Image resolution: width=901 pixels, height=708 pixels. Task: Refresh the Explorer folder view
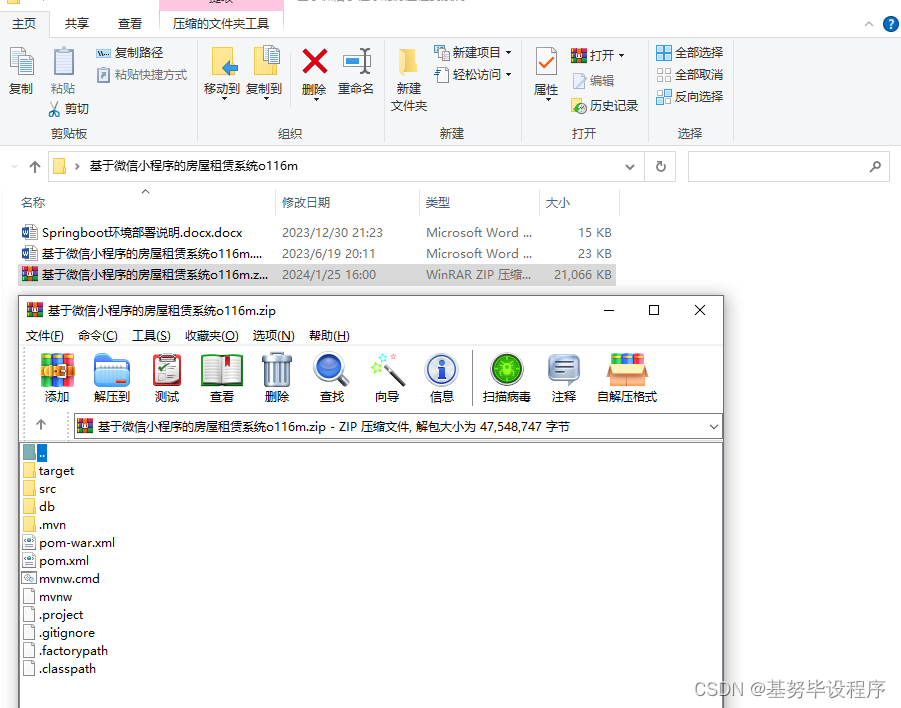(x=661, y=167)
